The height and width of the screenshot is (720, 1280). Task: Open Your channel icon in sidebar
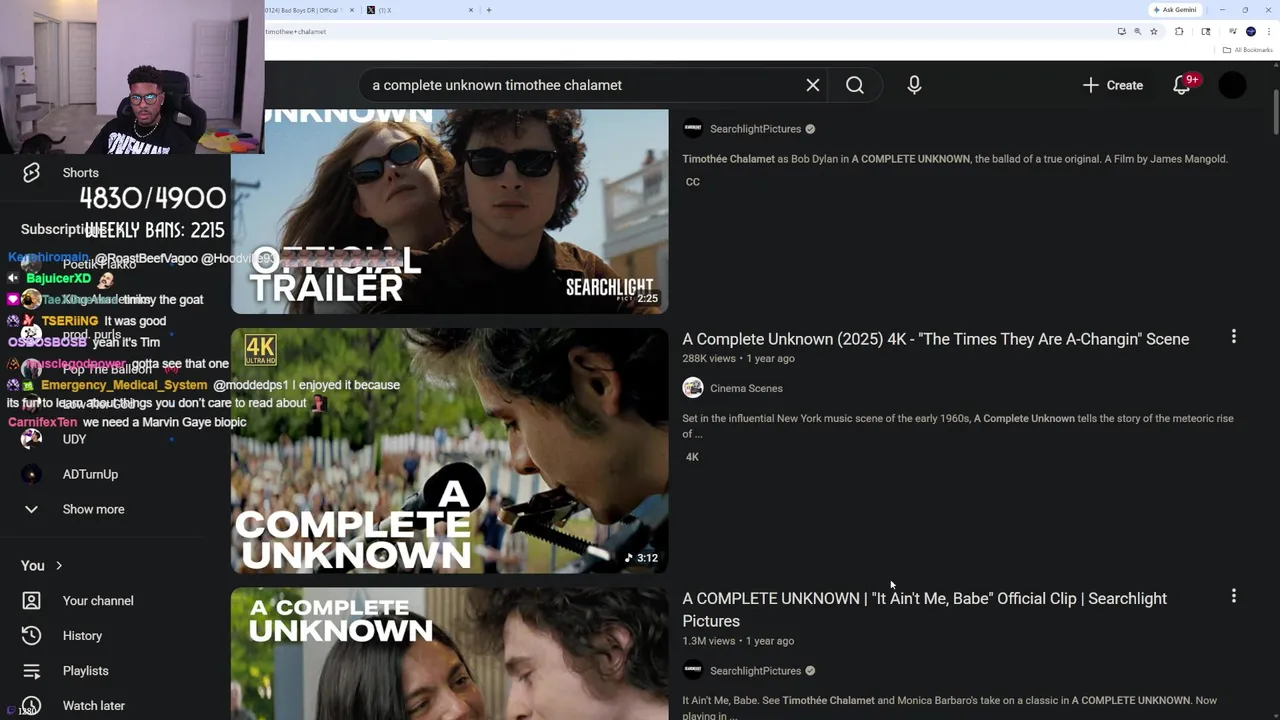coord(31,601)
